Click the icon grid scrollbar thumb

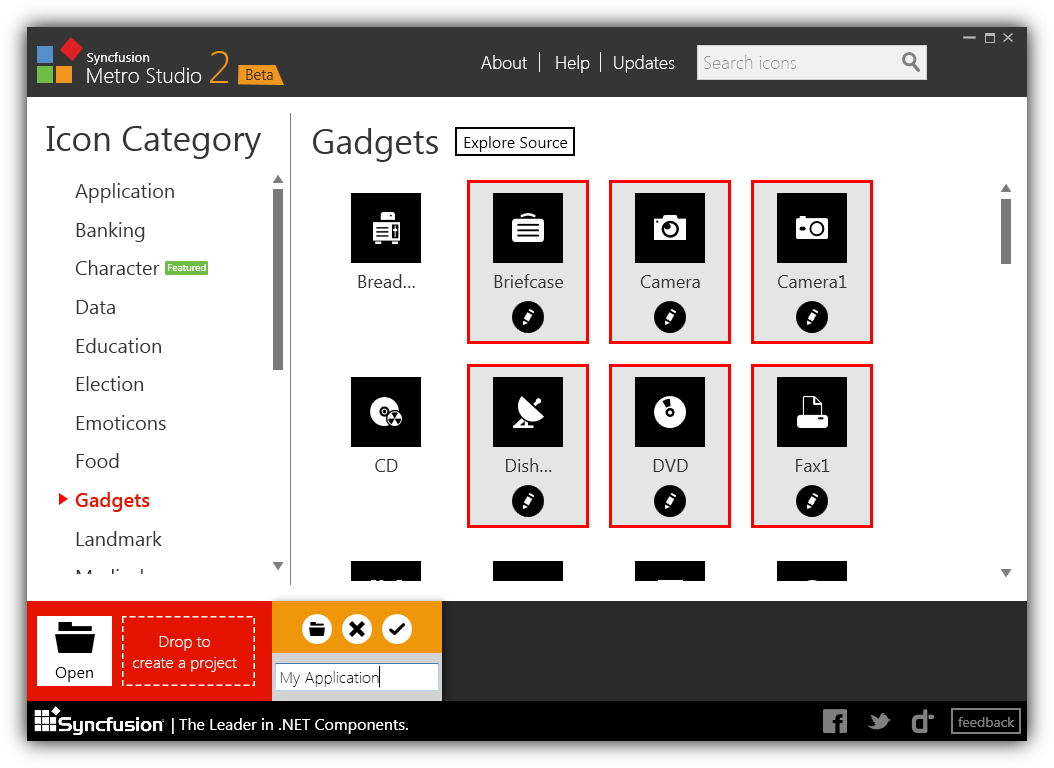(x=1006, y=232)
